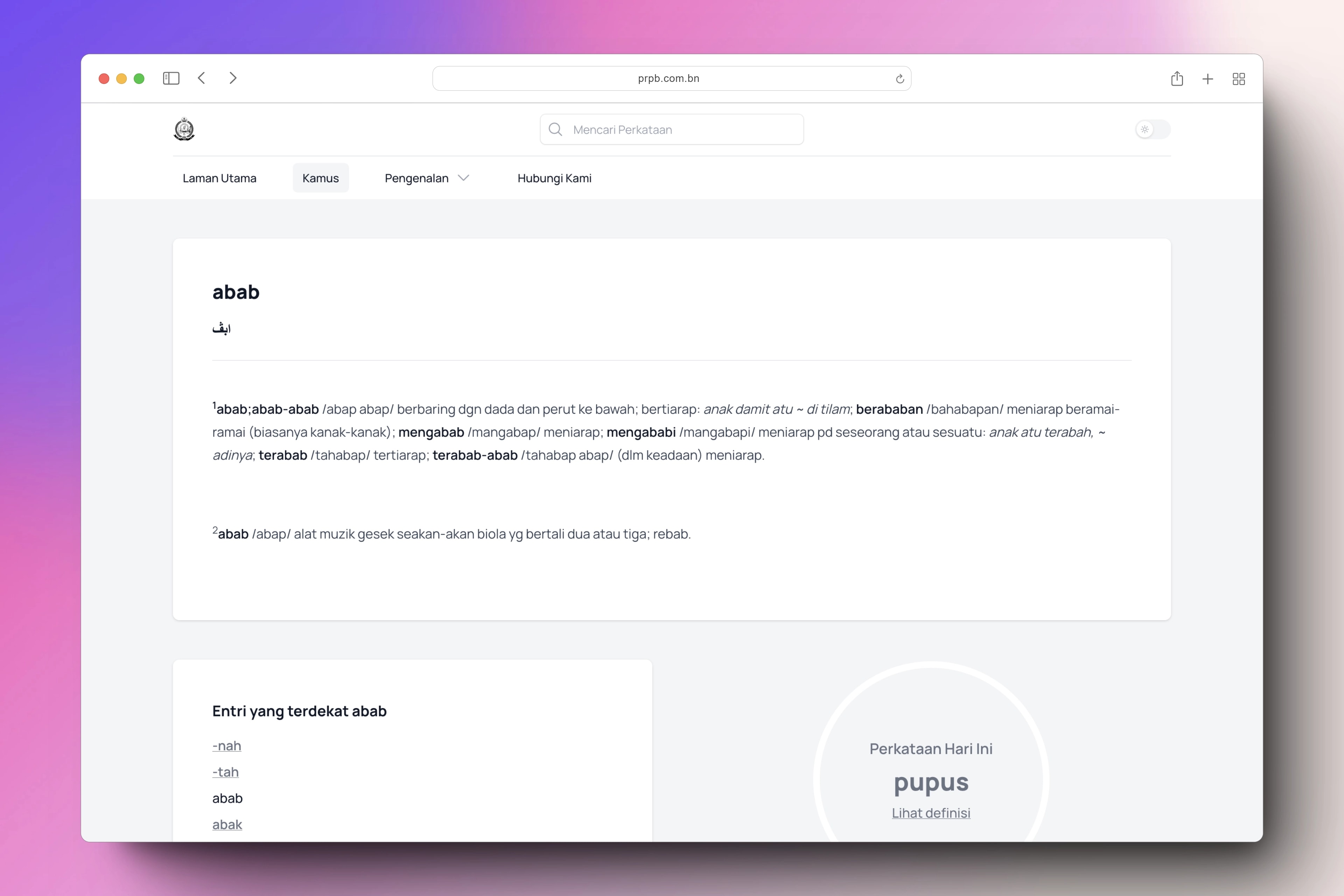The height and width of the screenshot is (896, 1344).
Task: Minimize the window with the yellow button
Action: point(122,79)
